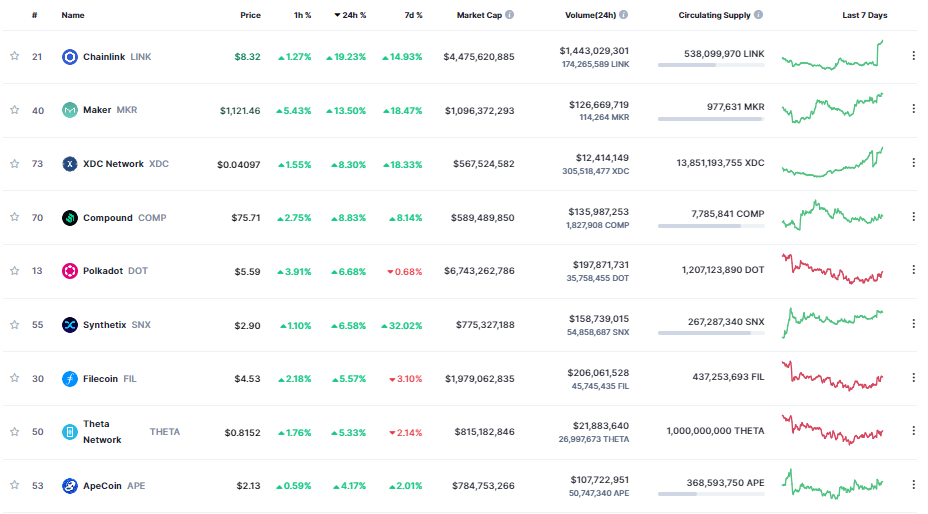
Task: Sort table by rank # column
Action: 35,15
